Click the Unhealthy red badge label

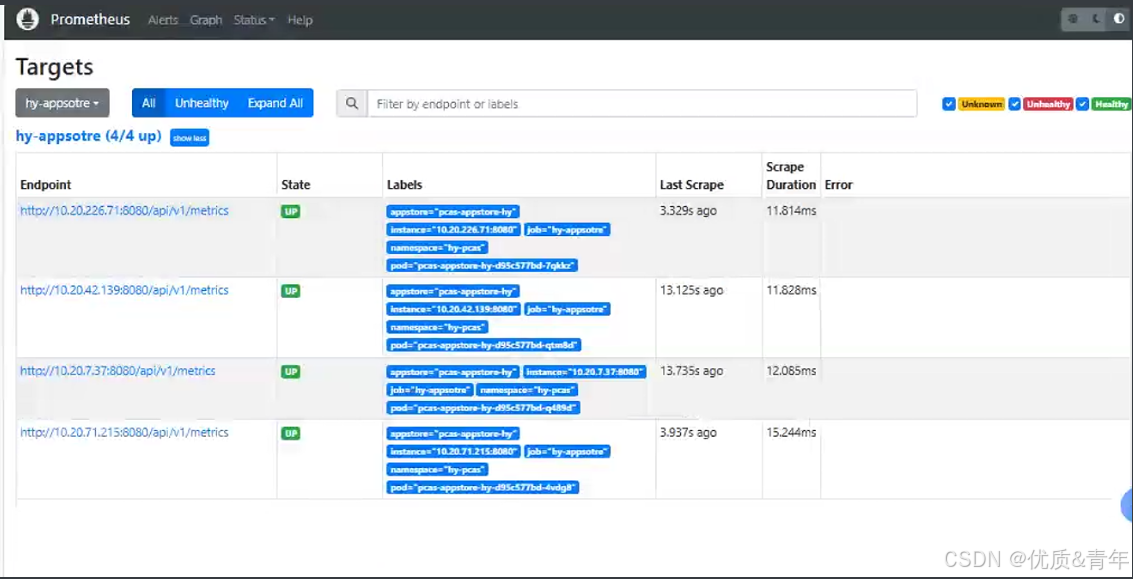pos(1048,104)
